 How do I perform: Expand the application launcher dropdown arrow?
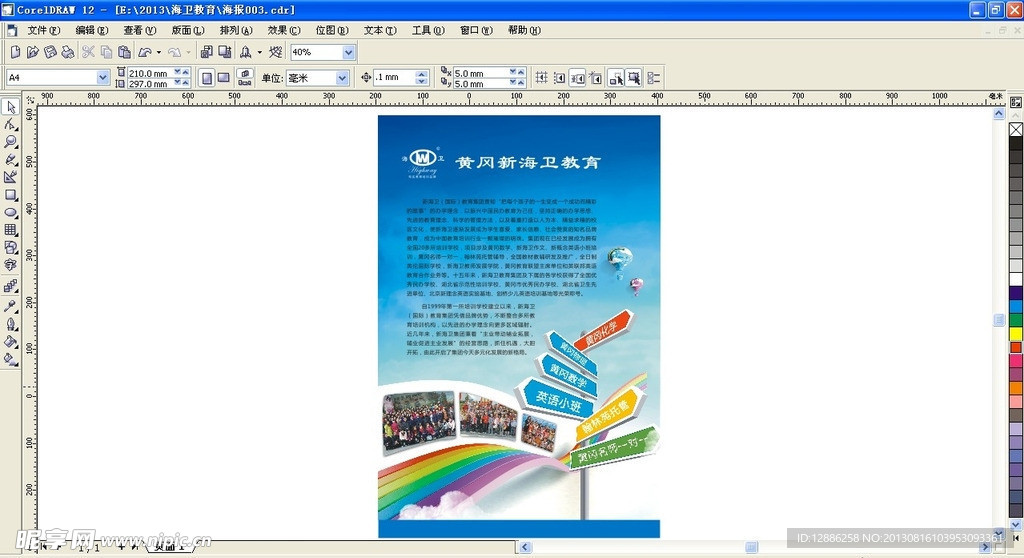pyautogui.click(x=259, y=52)
